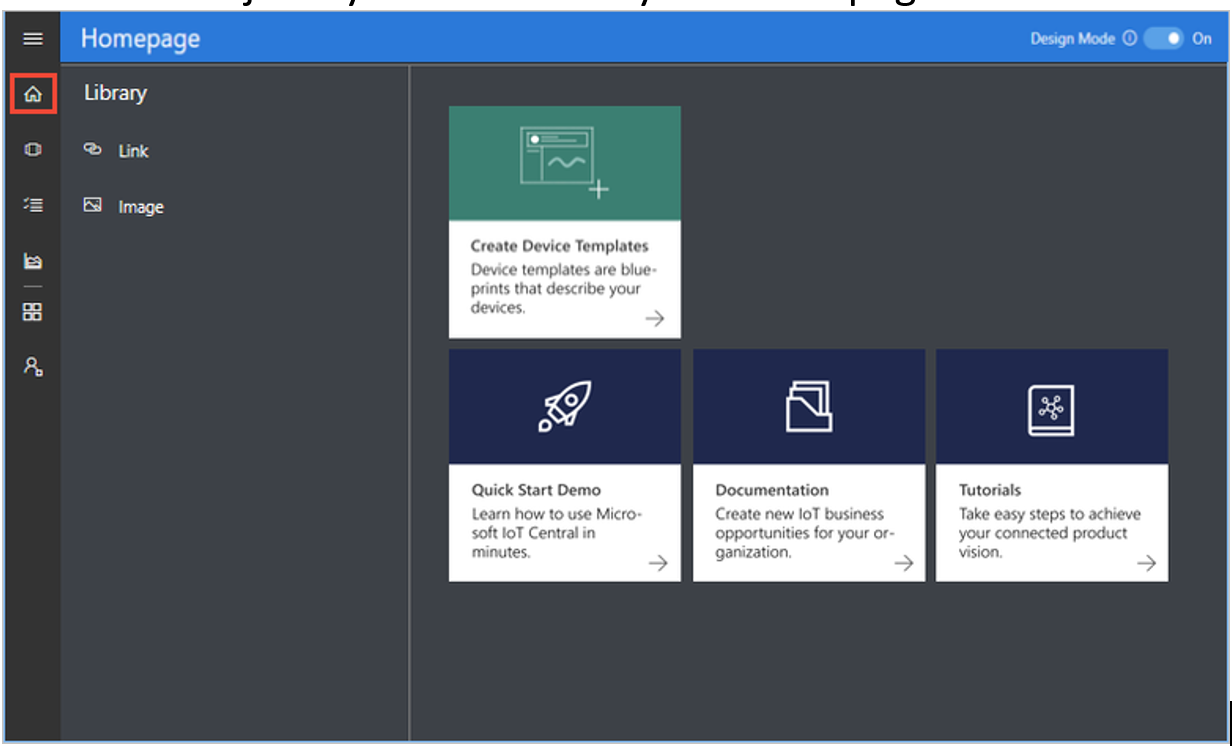
Task: Open the devices icon in sidebar
Action: 33,150
